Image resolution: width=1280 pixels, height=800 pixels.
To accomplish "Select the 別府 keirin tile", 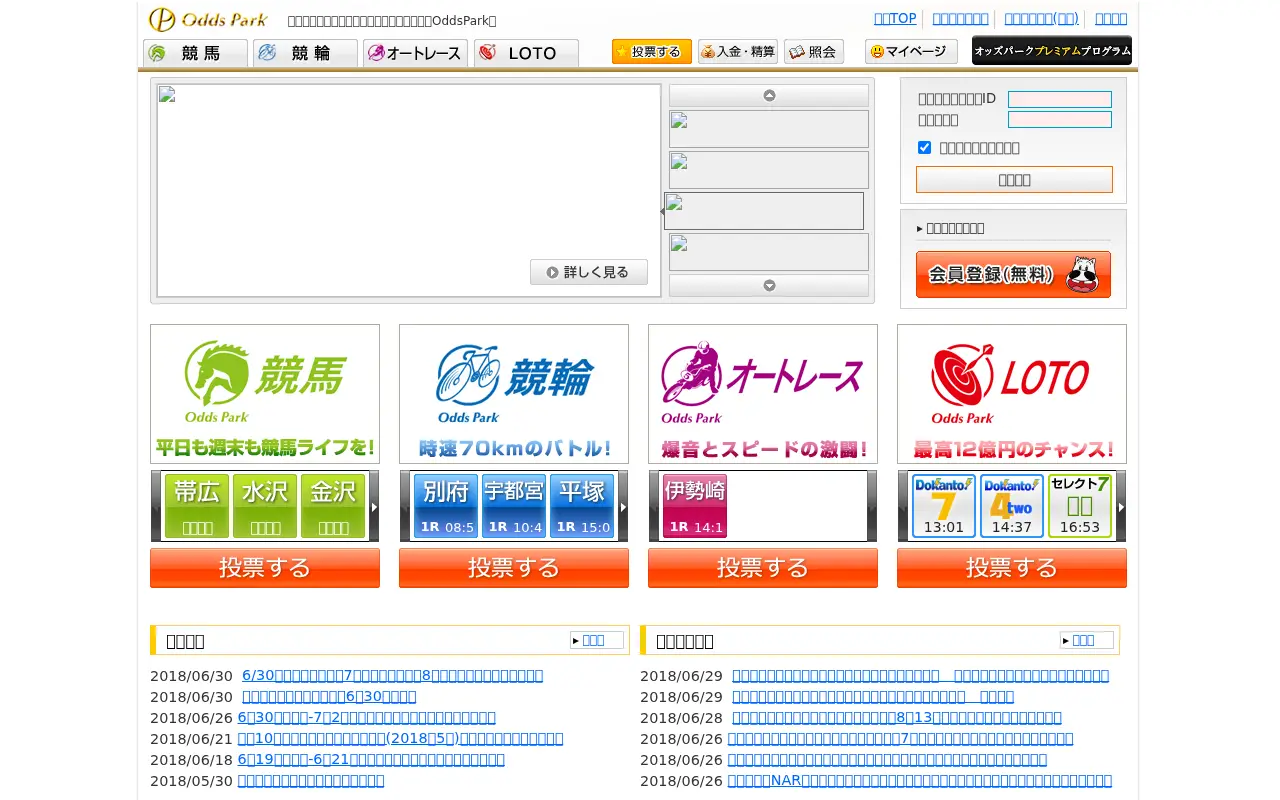I will pyautogui.click(x=446, y=506).
